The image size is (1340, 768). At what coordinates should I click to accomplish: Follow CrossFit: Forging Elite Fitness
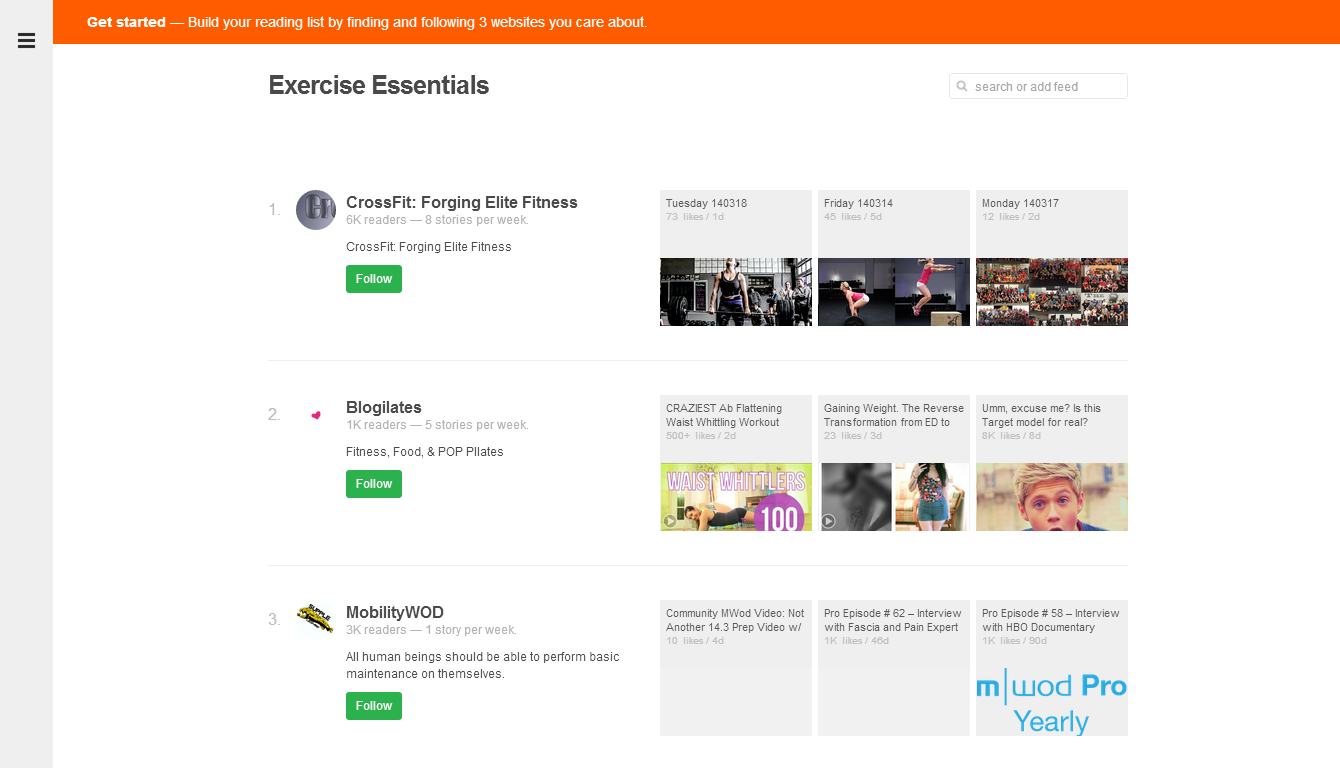click(x=374, y=279)
